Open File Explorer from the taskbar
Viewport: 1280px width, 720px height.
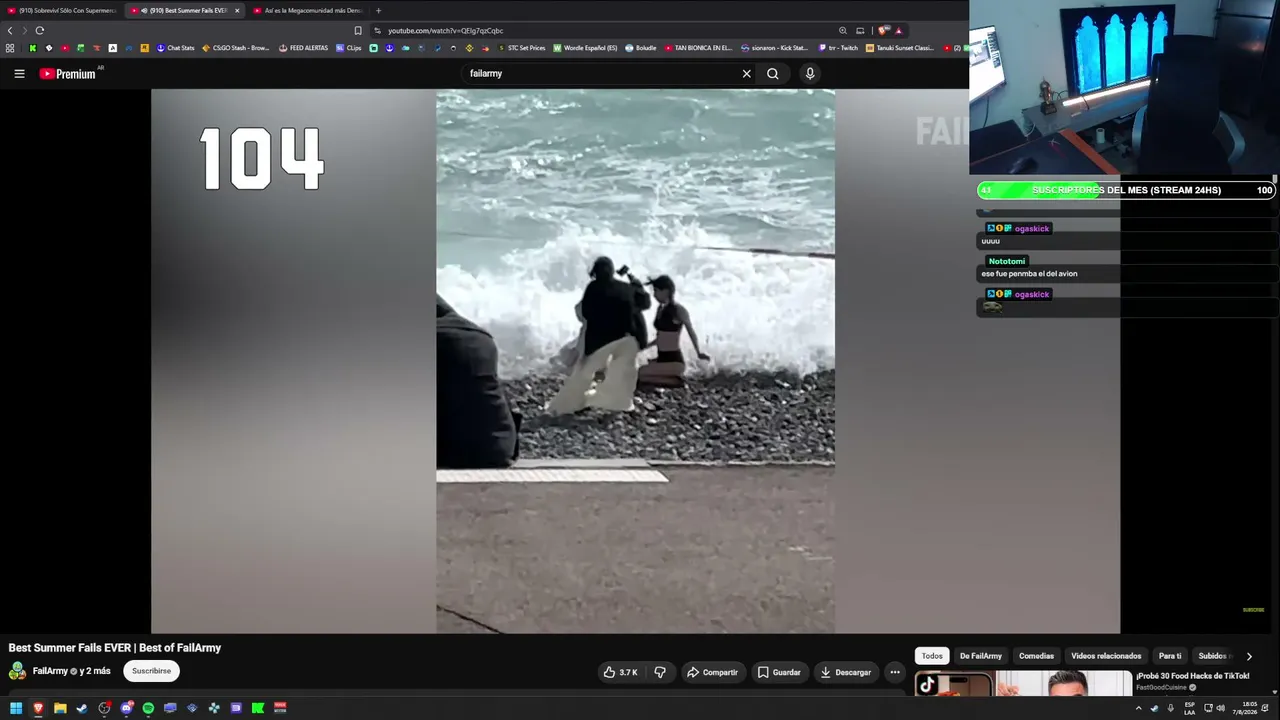coord(60,708)
